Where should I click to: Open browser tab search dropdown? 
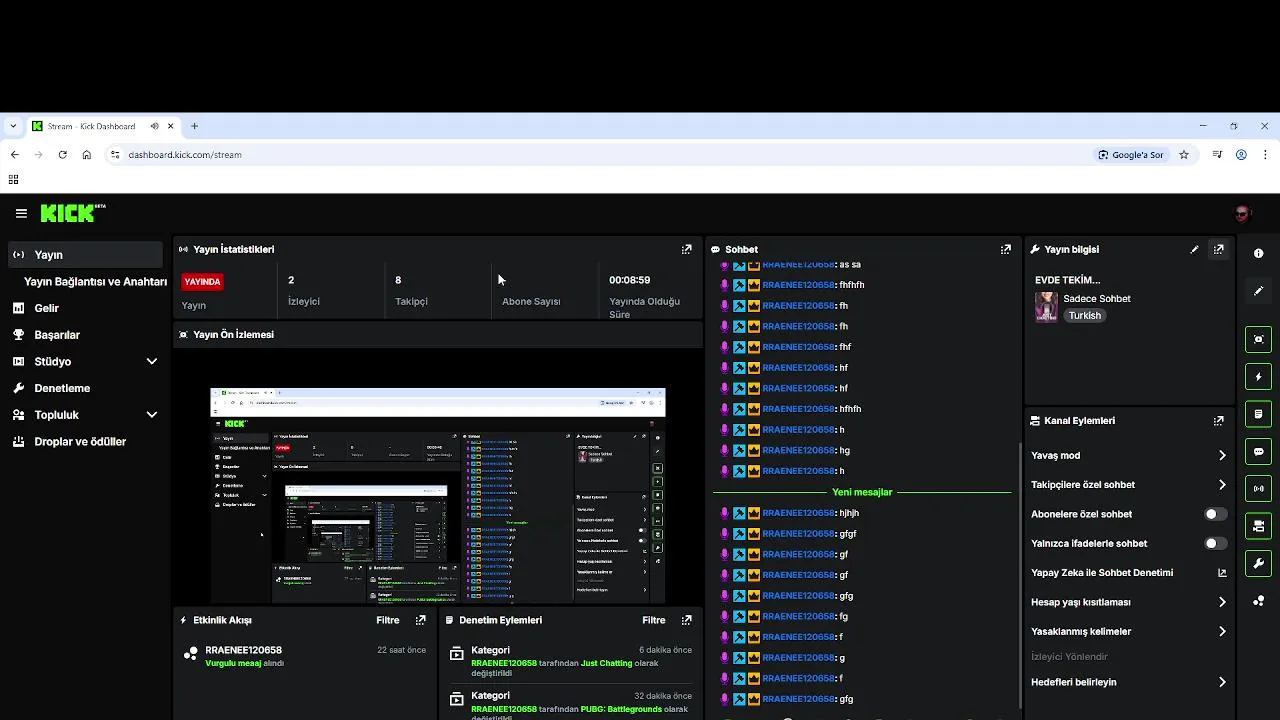13,126
